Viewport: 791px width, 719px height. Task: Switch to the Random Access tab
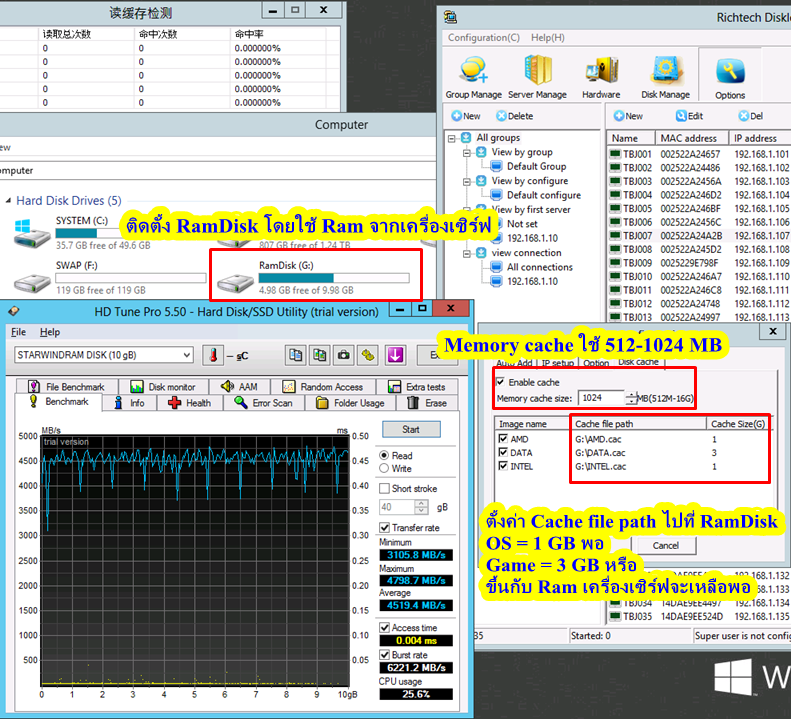point(323,387)
